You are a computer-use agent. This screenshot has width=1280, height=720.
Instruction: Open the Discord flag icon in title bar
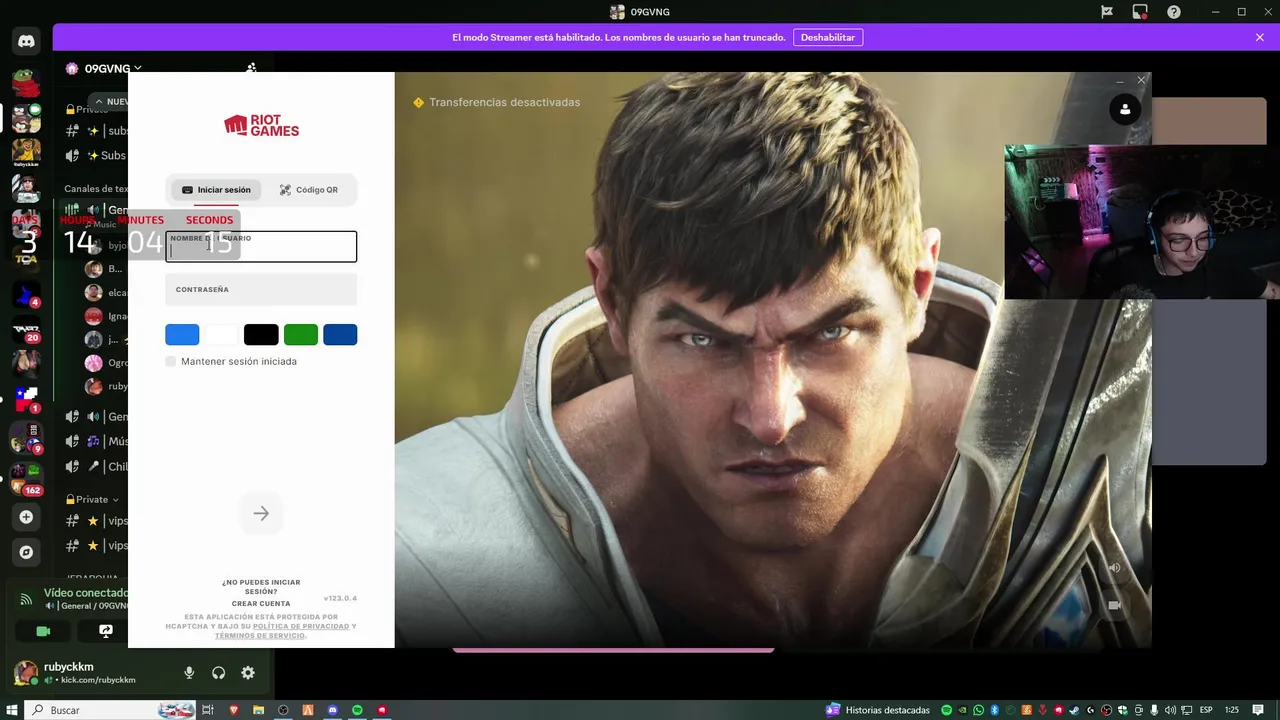click(x=1107, y=12)
